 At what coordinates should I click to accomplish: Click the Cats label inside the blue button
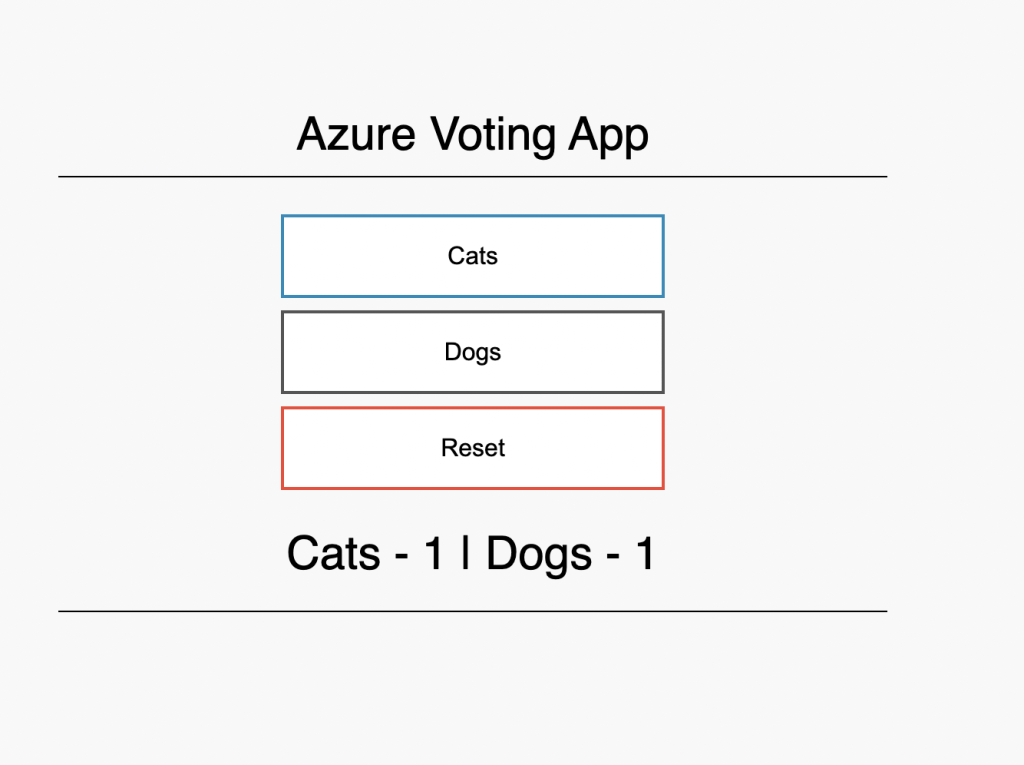pos(473,256)
